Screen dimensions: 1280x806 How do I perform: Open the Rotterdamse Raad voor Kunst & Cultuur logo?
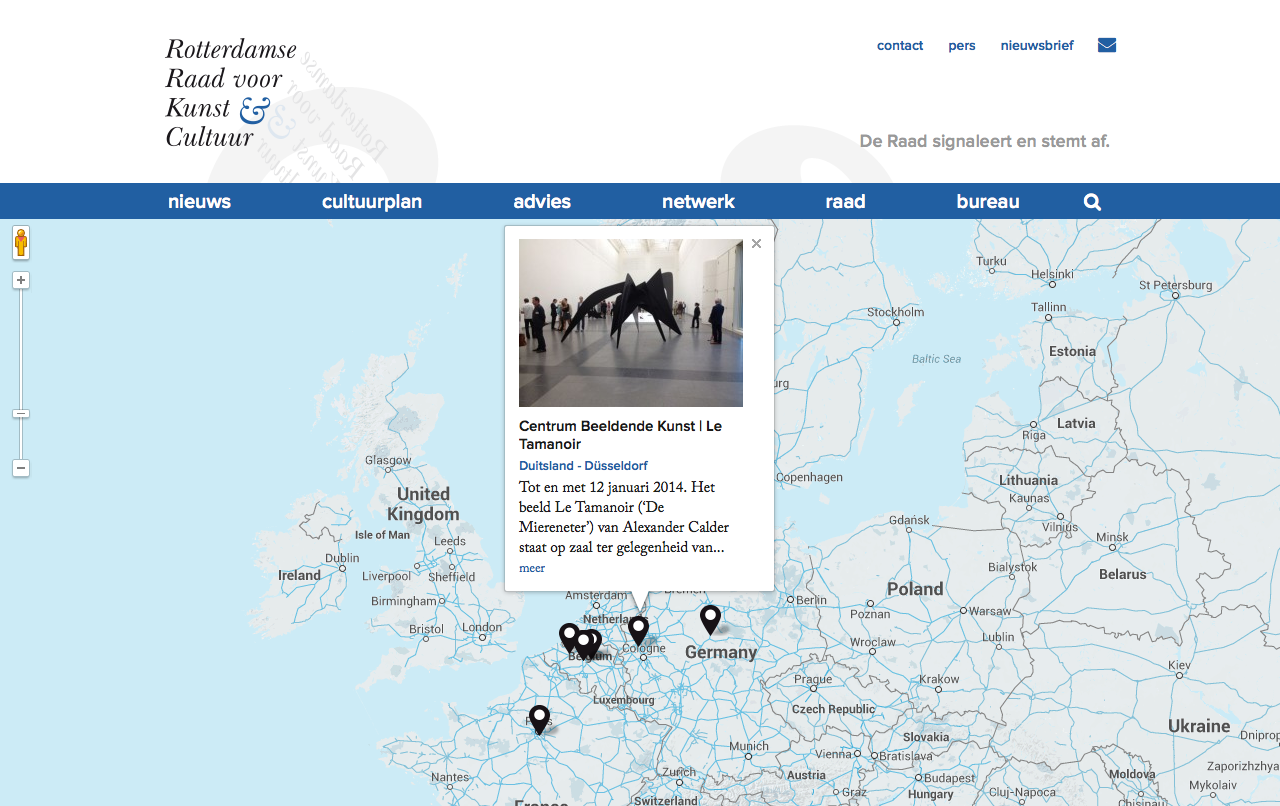pos(231,93)
